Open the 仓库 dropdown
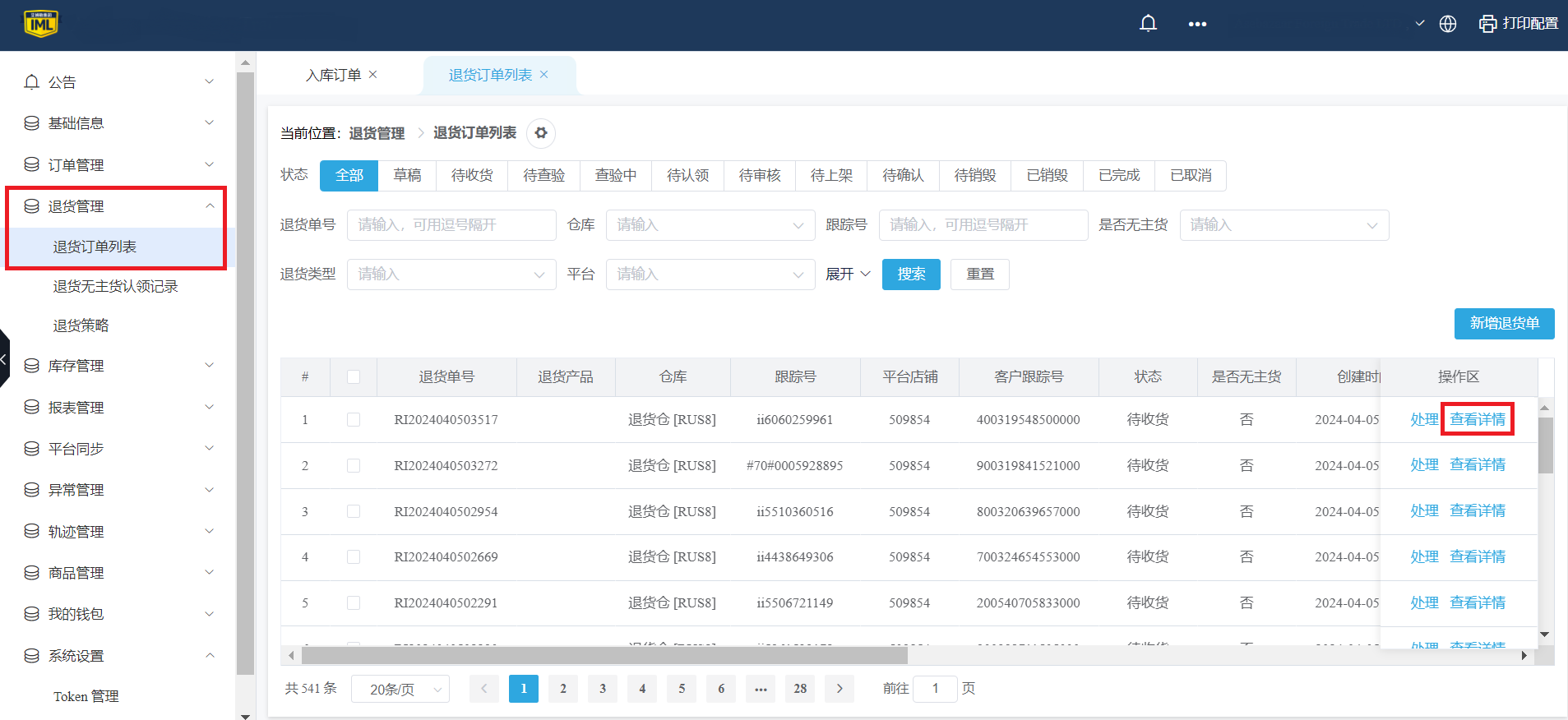 point(710,225)
